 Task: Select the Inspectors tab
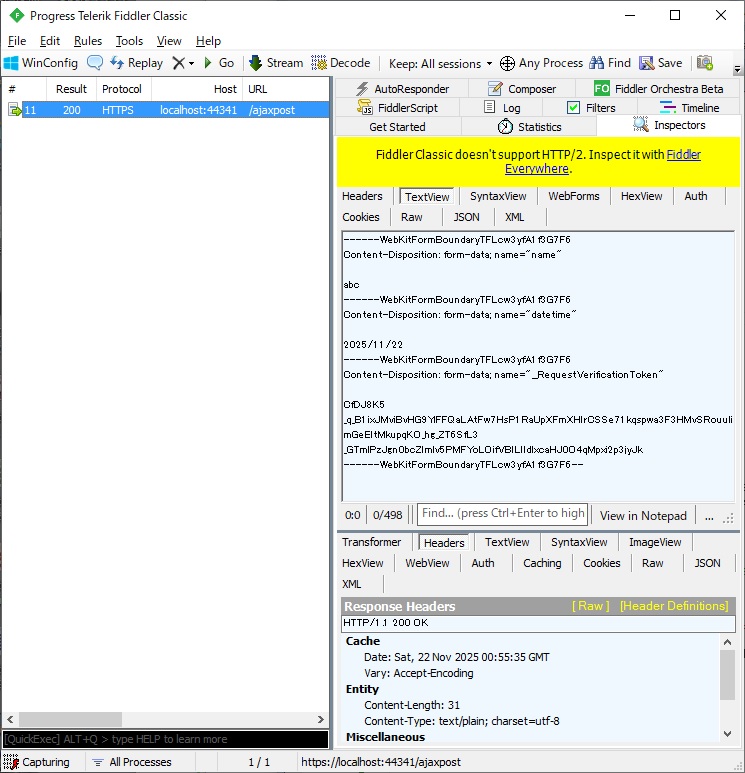click(669, 125)
